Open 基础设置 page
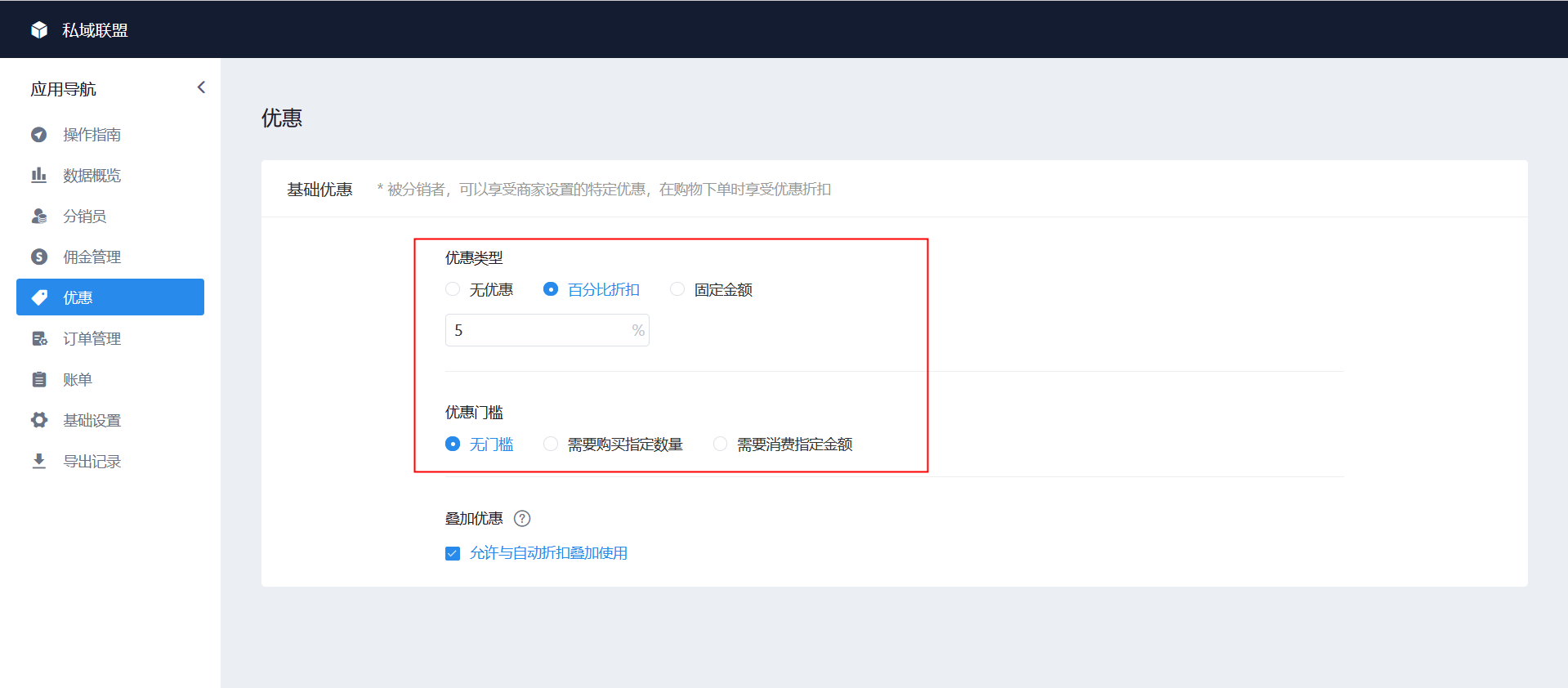The width and height of the screenshot is (1568, 688). tap(110, 420)
